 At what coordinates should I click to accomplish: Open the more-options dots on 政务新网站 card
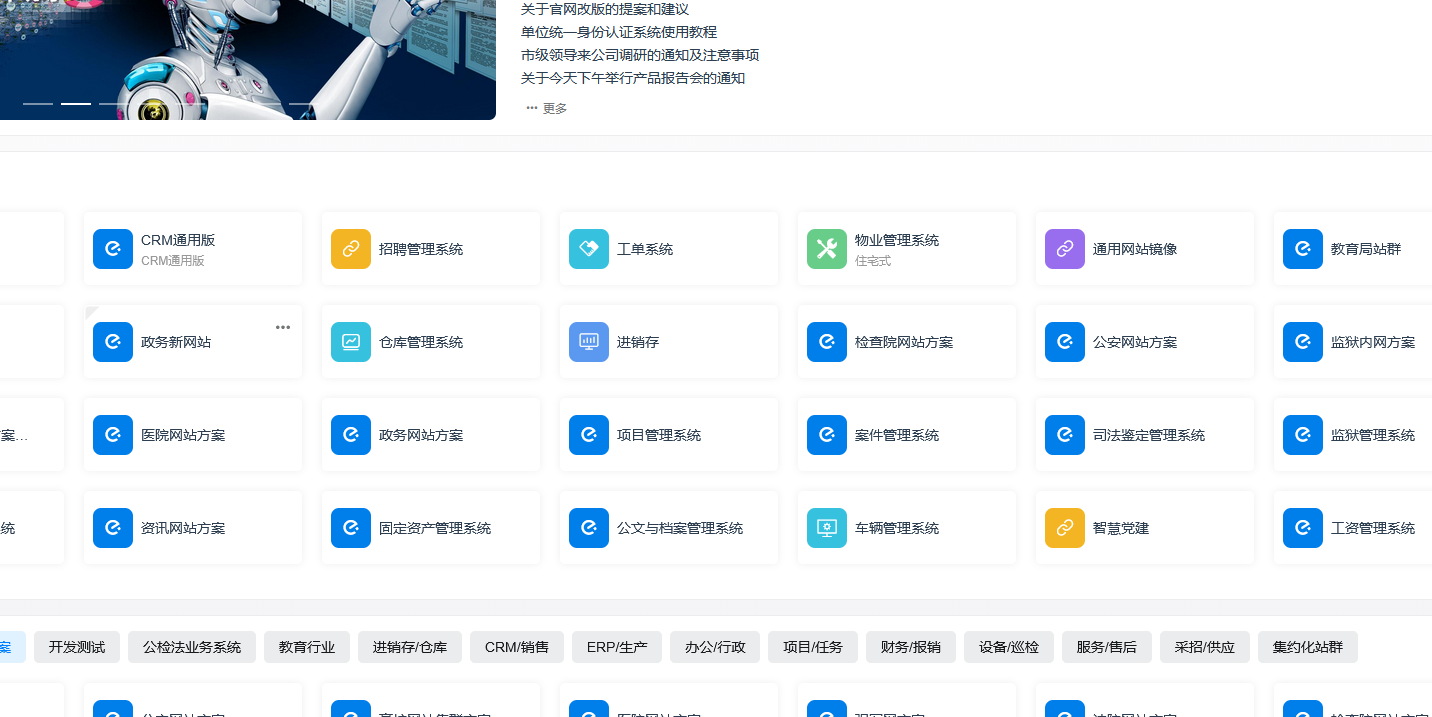[x=283, y=327]
